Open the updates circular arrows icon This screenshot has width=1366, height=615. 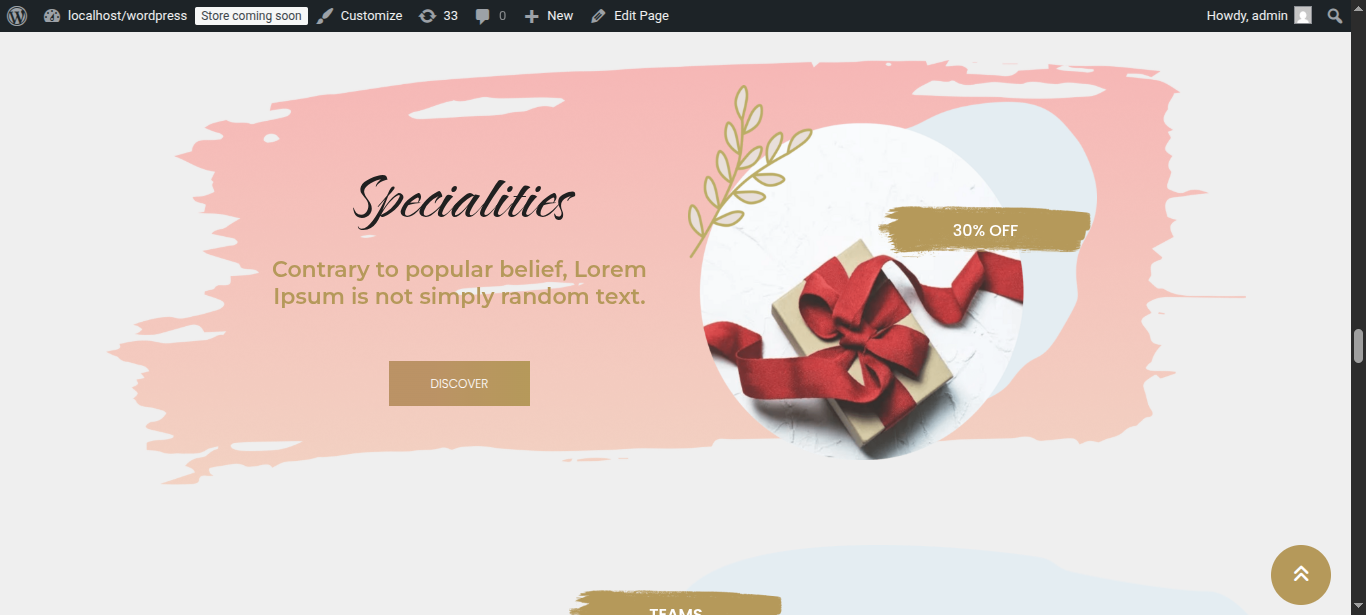coord(427,16)
